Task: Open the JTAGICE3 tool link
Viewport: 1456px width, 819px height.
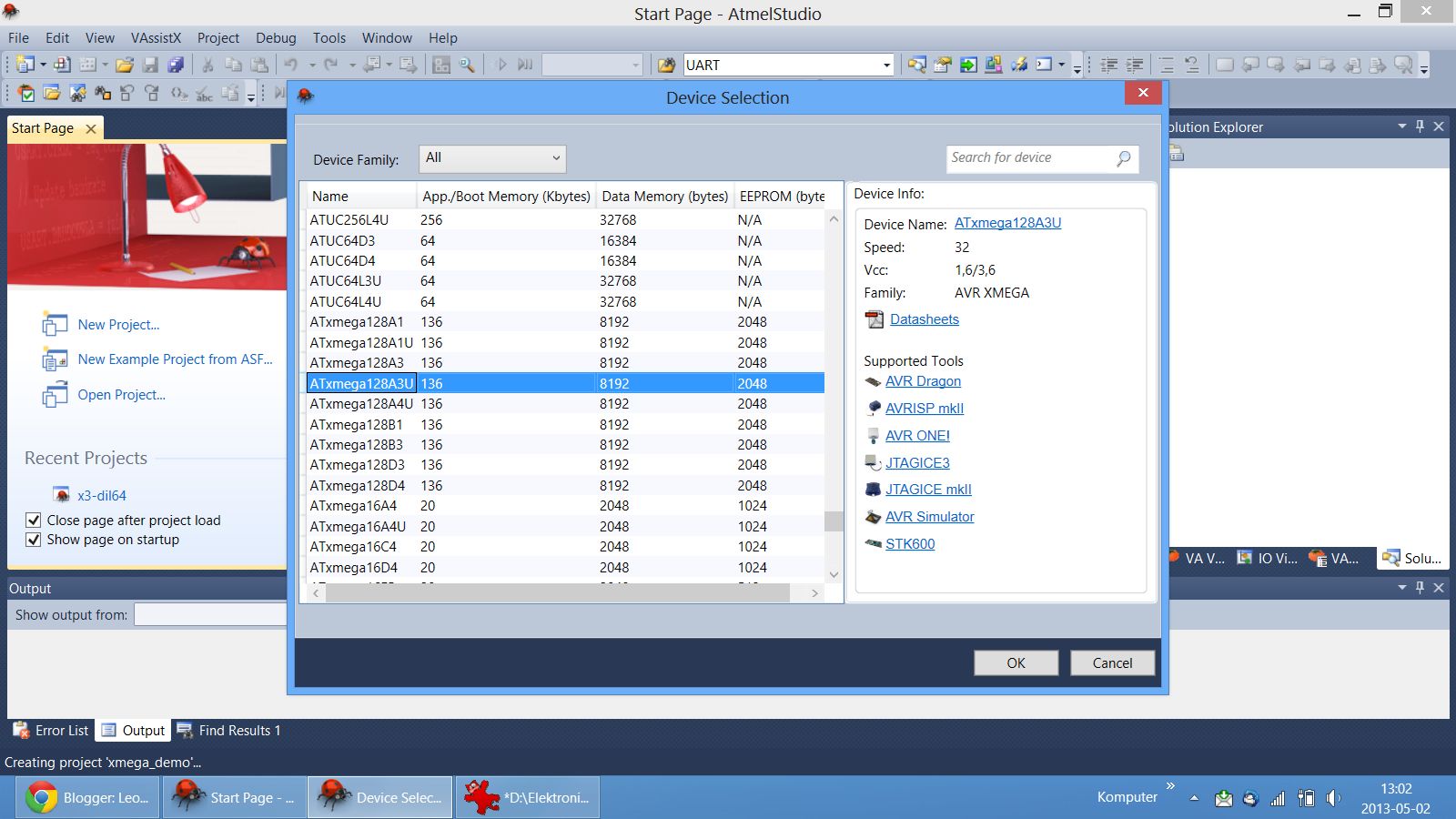Action: click(x=917, y=463)
